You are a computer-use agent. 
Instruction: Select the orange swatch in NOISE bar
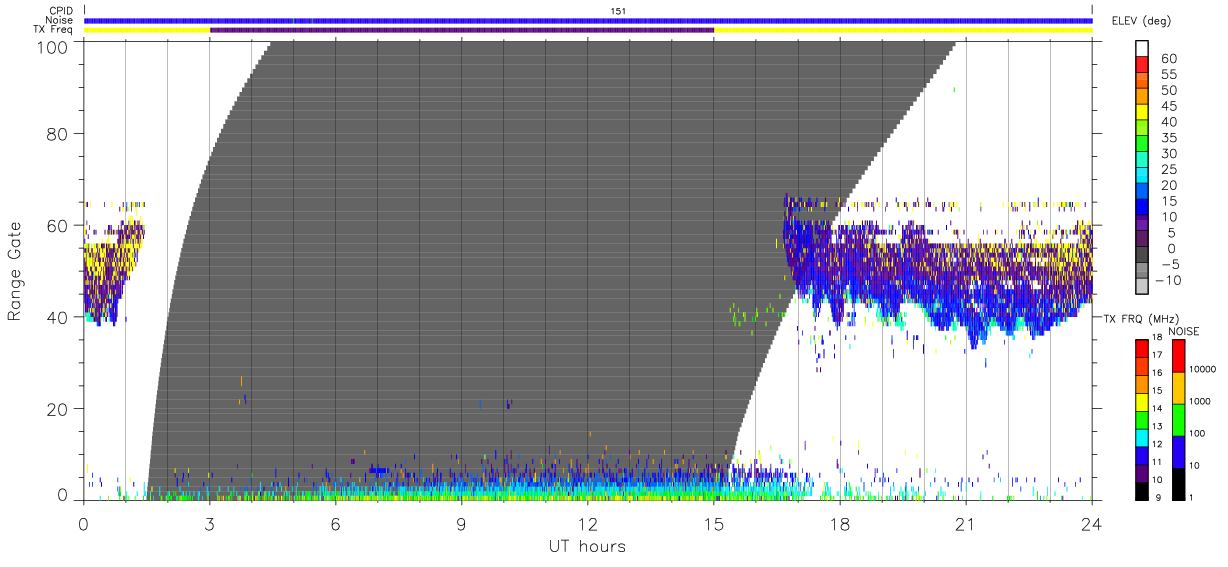[1177, 388]
